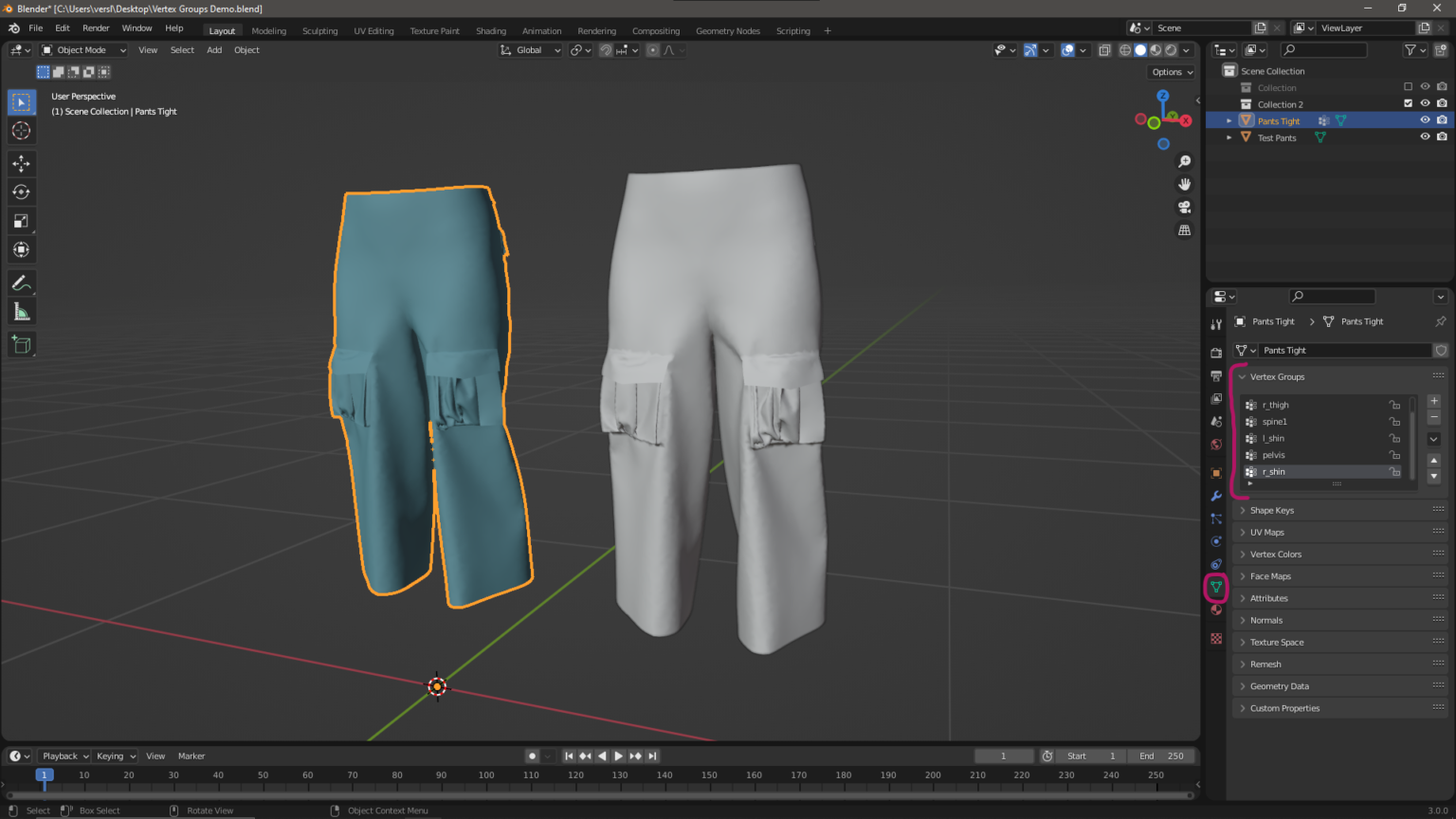This screenshot has width=1456, height=819.
Task: Toggle camera view icon in viewport
Action: tap(1184, 208)
